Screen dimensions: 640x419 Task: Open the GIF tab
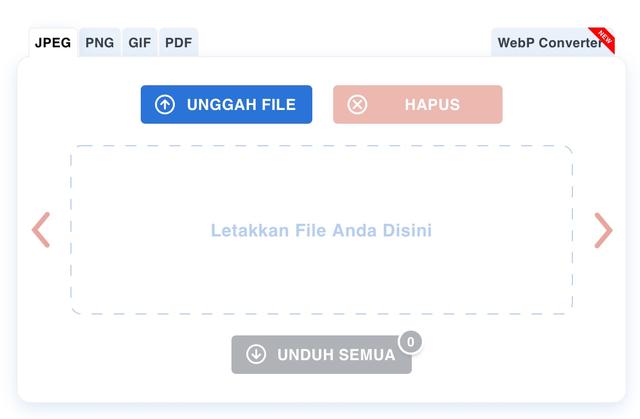tap(140, 42)
